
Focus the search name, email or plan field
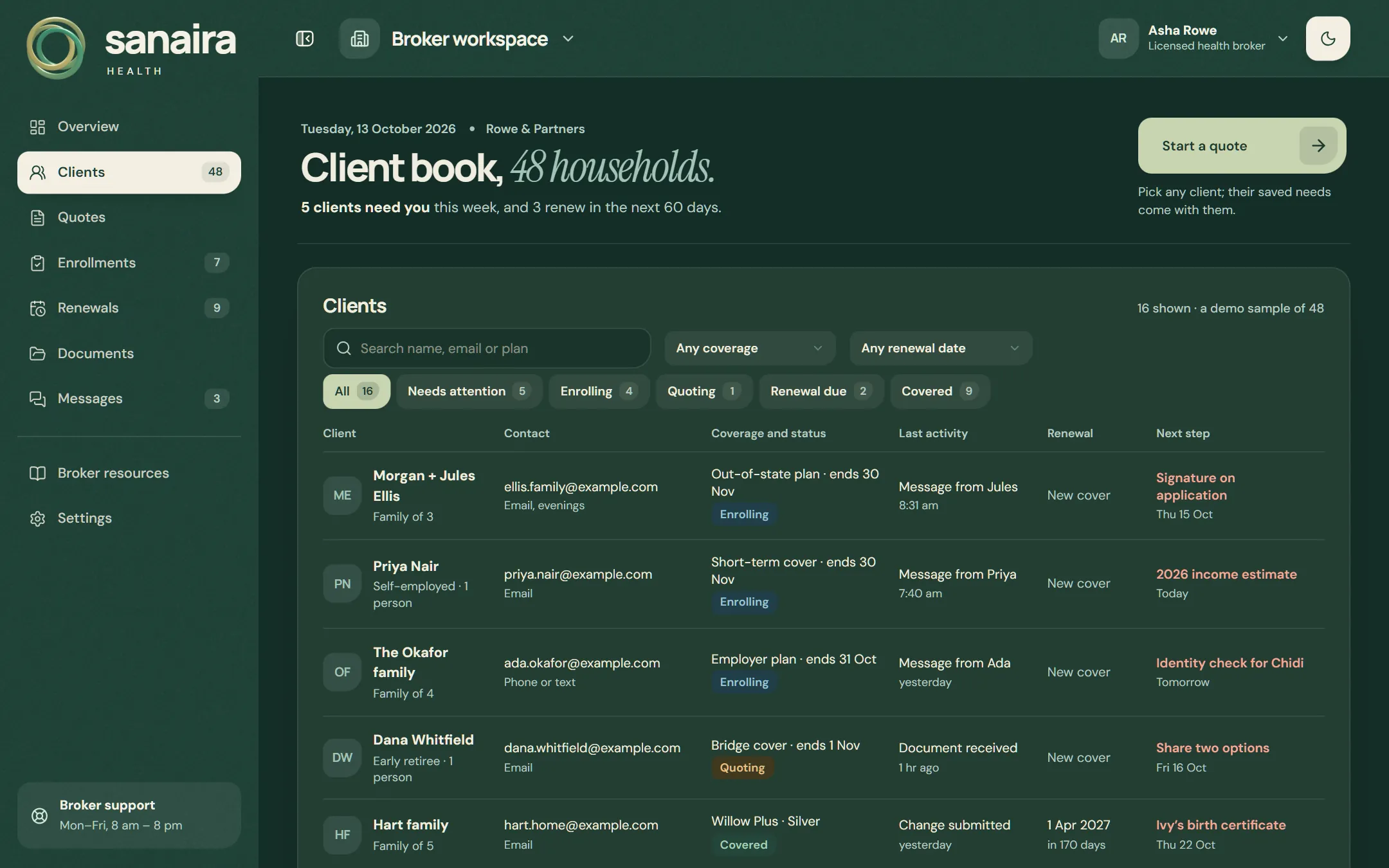pos(487,348)
